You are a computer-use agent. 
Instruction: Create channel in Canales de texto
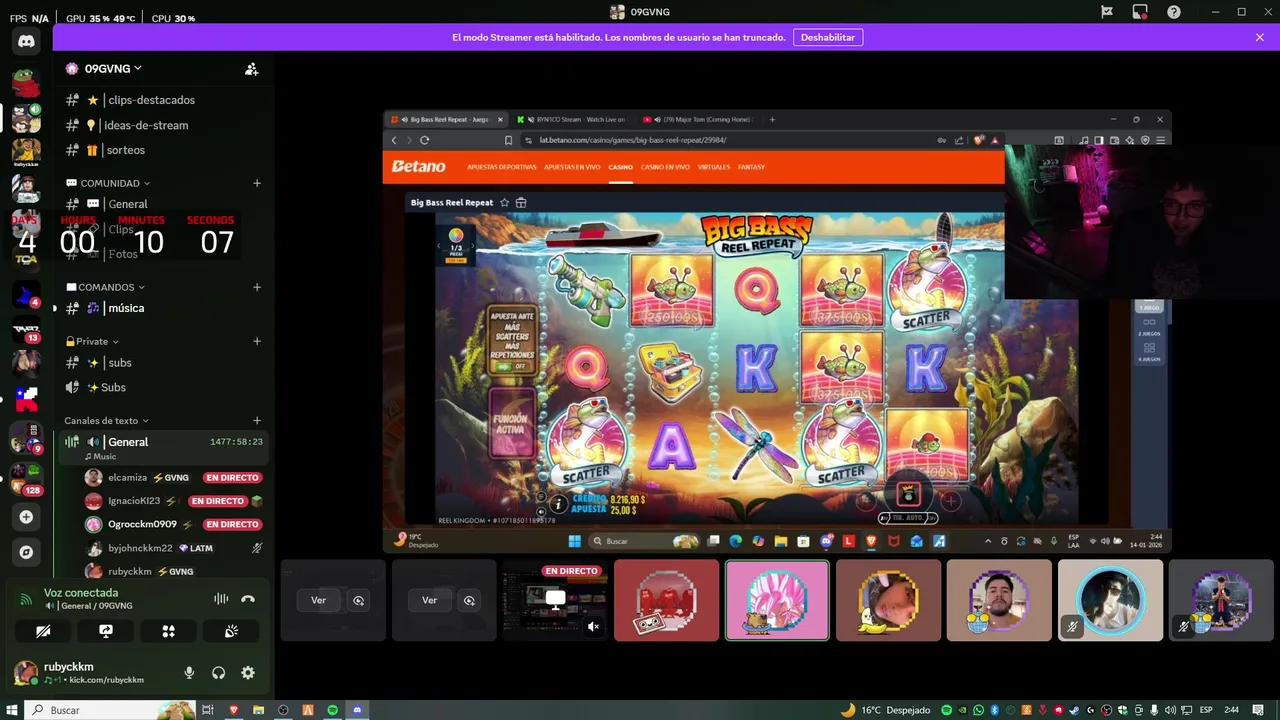tap(257, 421)
